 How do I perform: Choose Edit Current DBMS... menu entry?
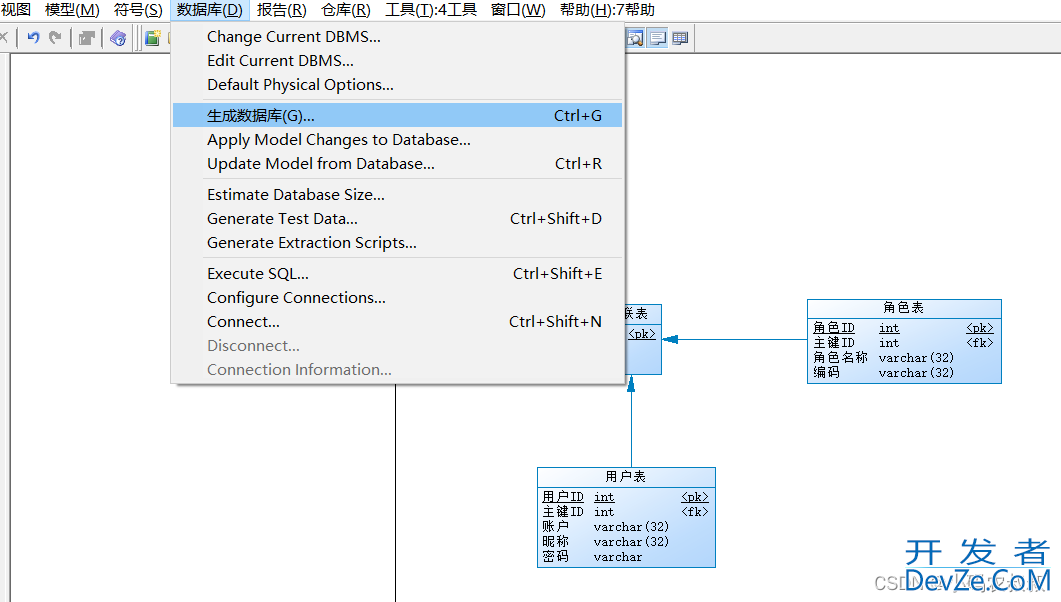coord(397,61)
